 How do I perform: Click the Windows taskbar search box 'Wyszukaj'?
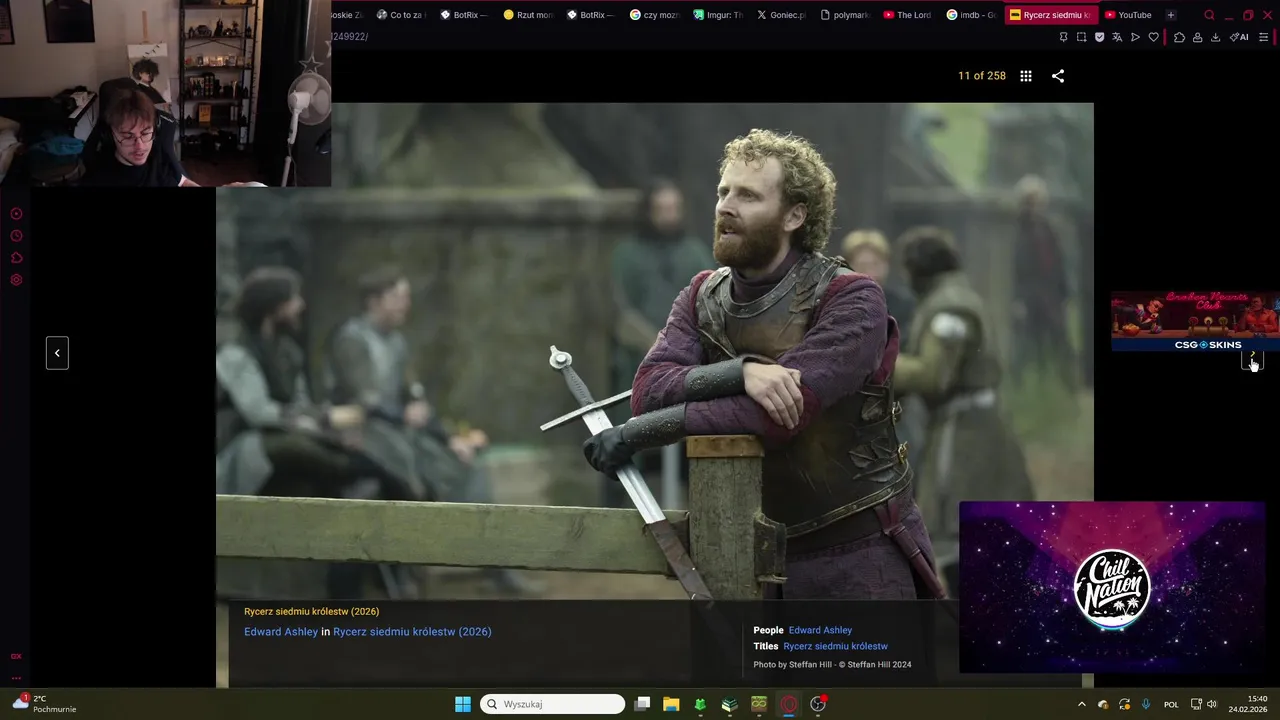[552, 704]
